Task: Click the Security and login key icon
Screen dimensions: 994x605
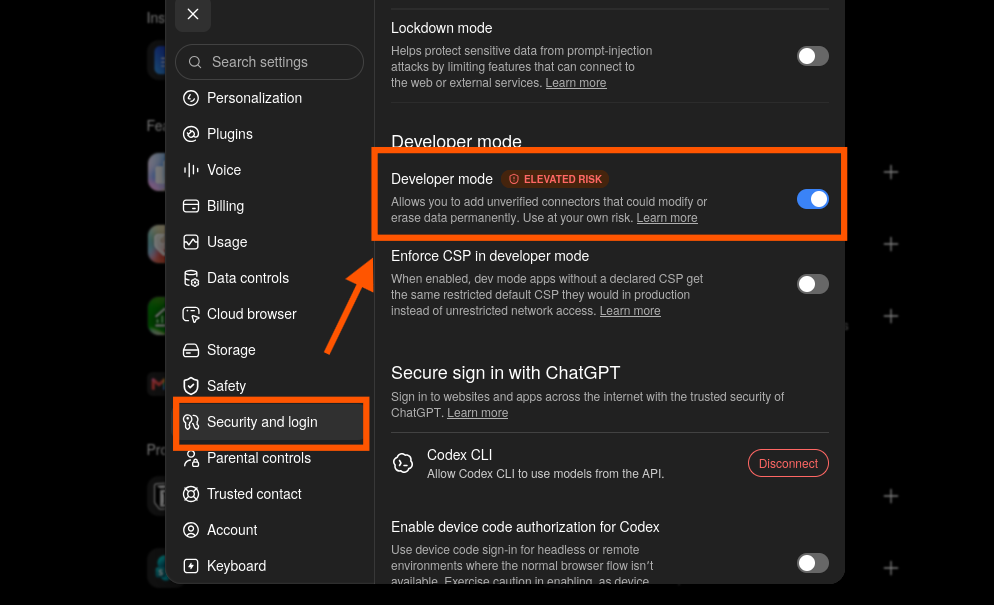Action: click(191, 422)
